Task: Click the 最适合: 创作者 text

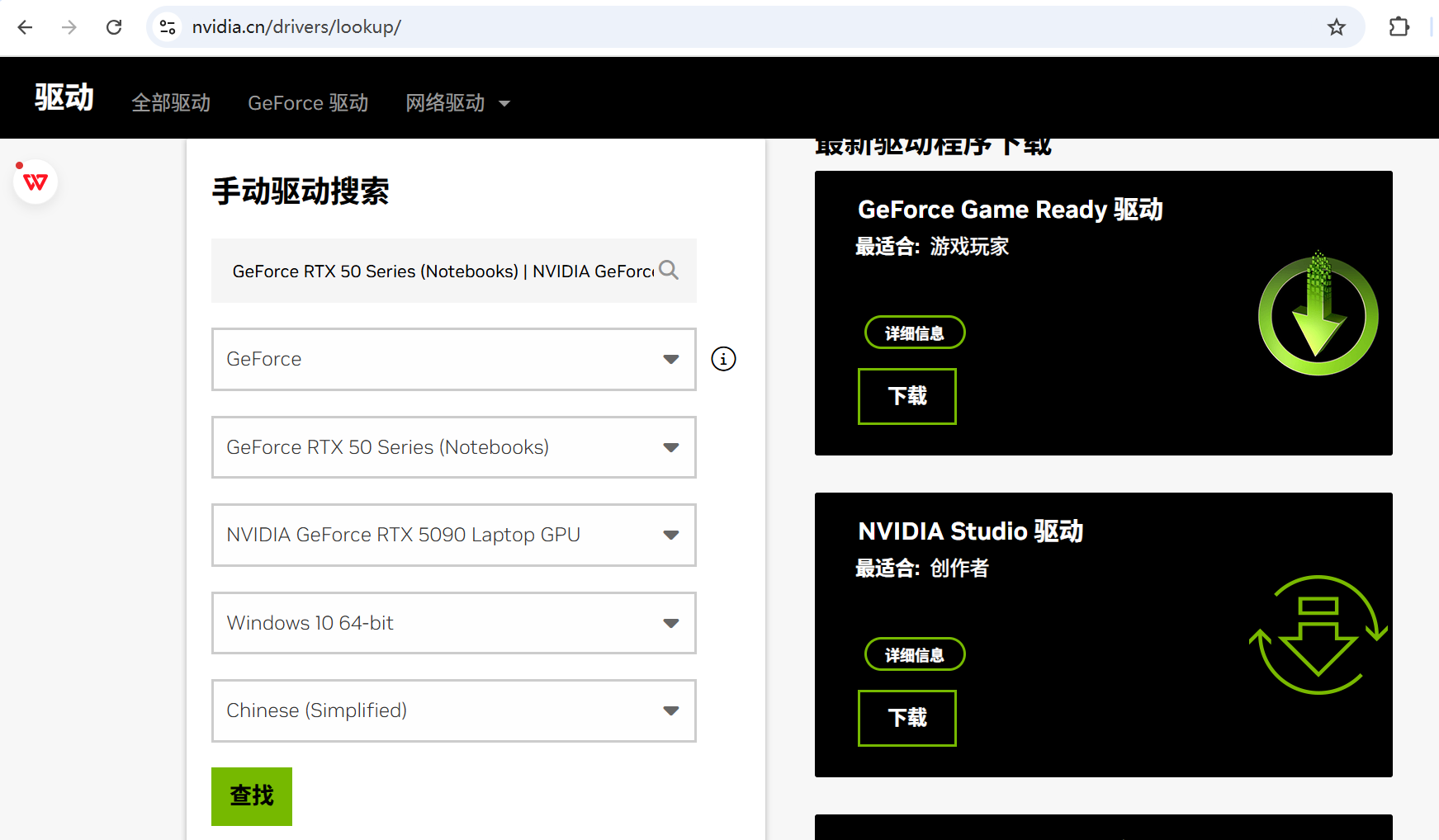Action: [x=922, y=569]
